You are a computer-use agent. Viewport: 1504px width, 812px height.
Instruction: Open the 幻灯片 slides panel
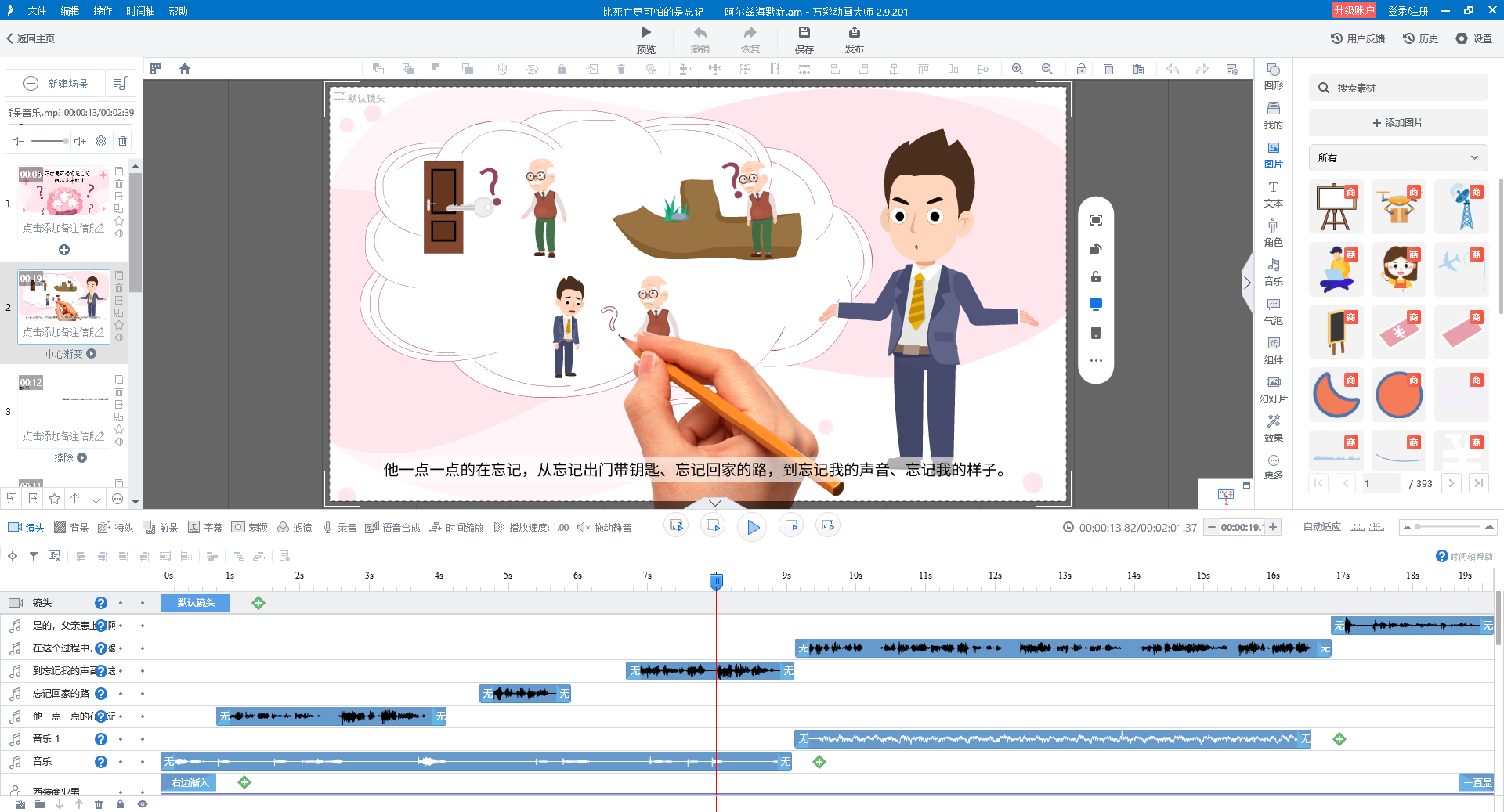pos(1273,389)
